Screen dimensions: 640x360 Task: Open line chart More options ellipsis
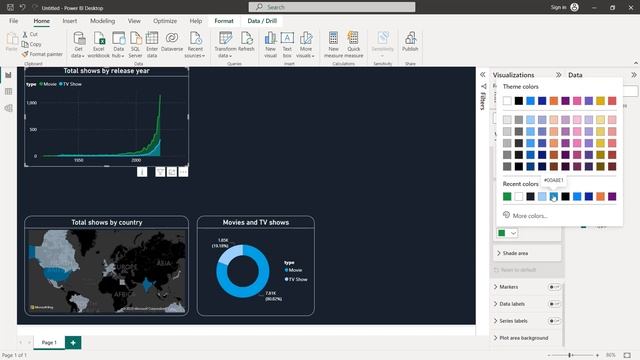[x=183, y=172]
